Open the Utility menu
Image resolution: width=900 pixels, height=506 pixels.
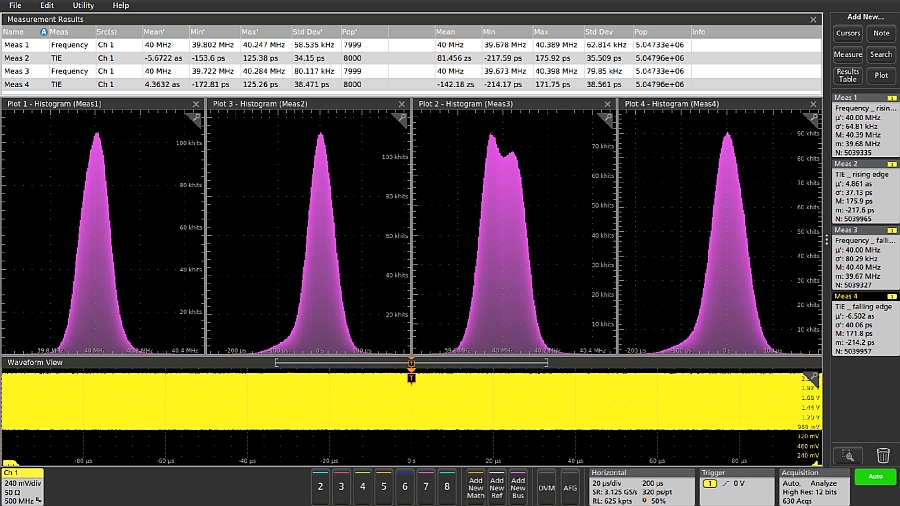coord(83,6)
